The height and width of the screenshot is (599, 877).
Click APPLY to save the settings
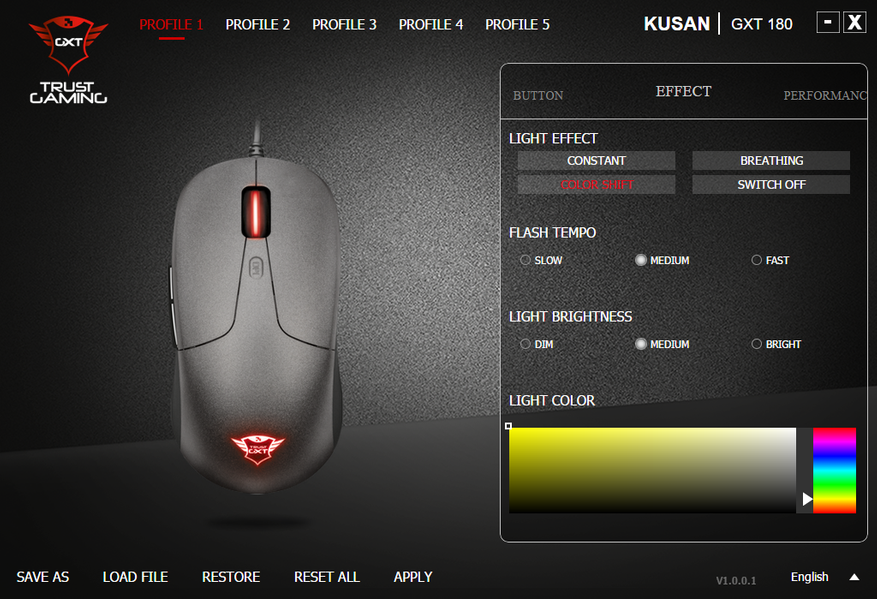click(413, 577)
